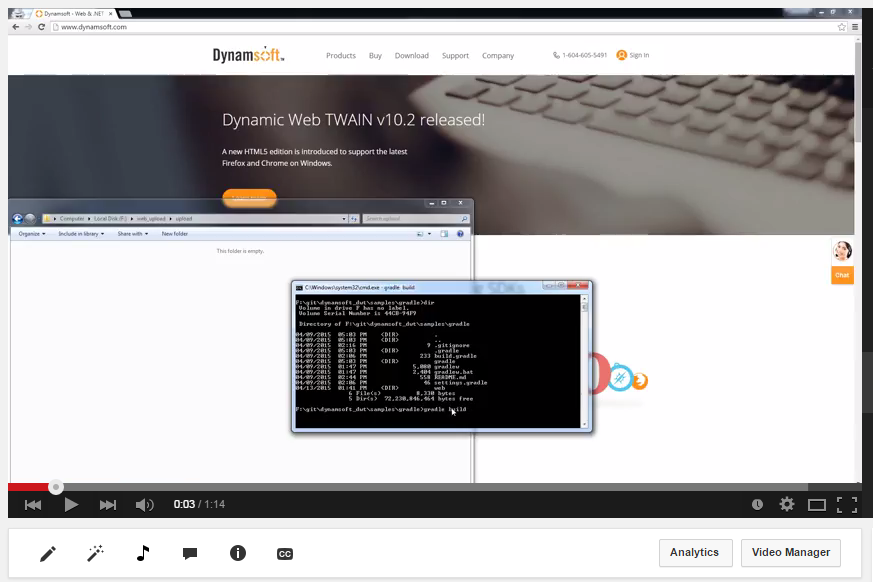Viewport: 873px width, 582px height.
Task: Mute the video with speaker icon
Action: point(145,505)
